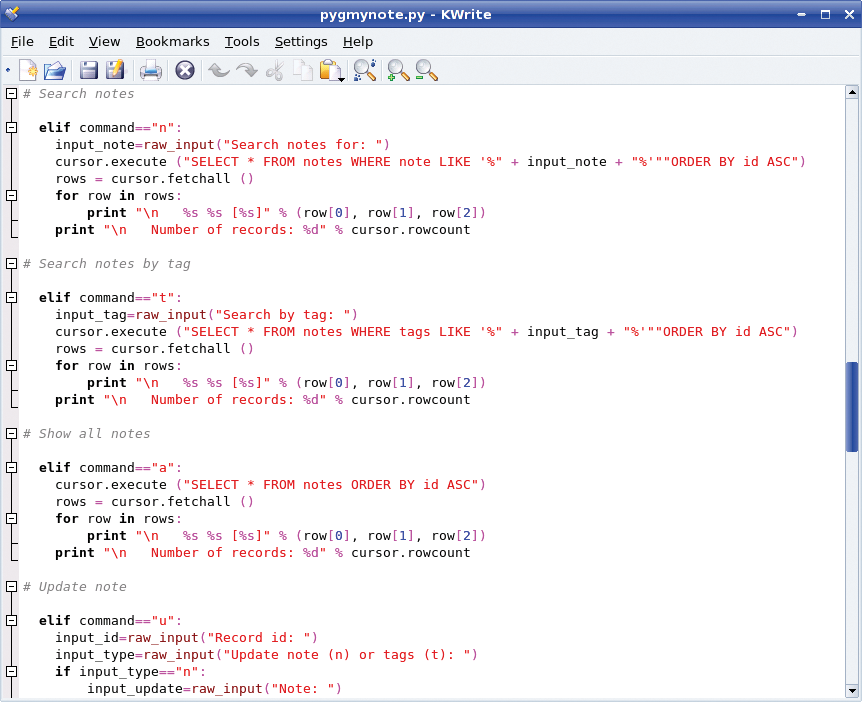This screenshot has width=862, height=702.
Task: Collapse the '# Search notes' comment fold marker
Action: tap(11, 93)
